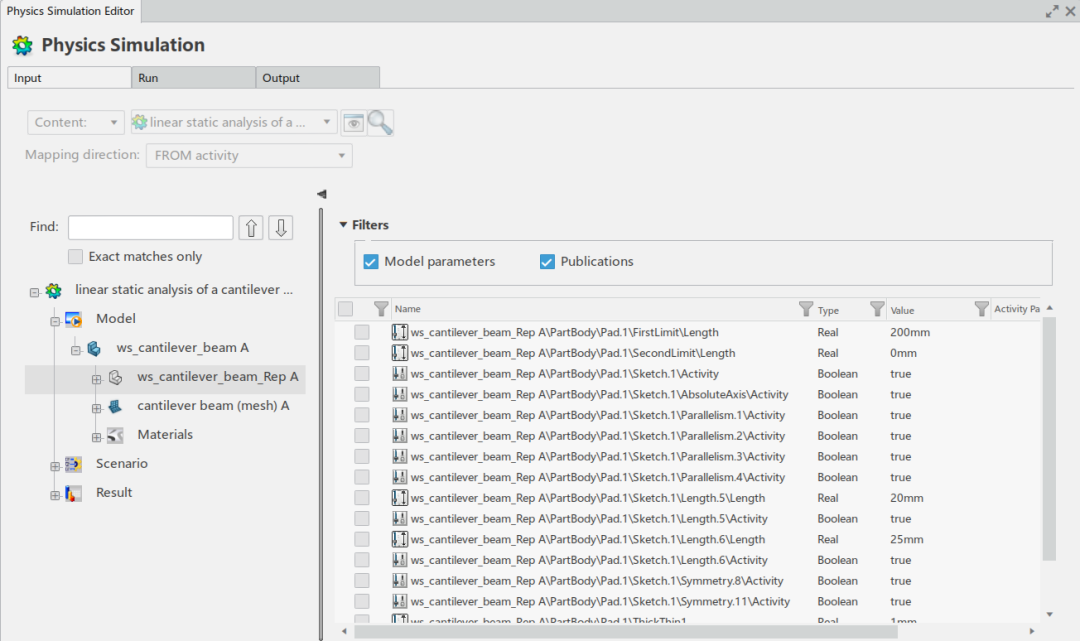Screen dimensions: 1080x641
Task: Collapse the left panel with the arrow handle
Action: (x=321, y=194)
